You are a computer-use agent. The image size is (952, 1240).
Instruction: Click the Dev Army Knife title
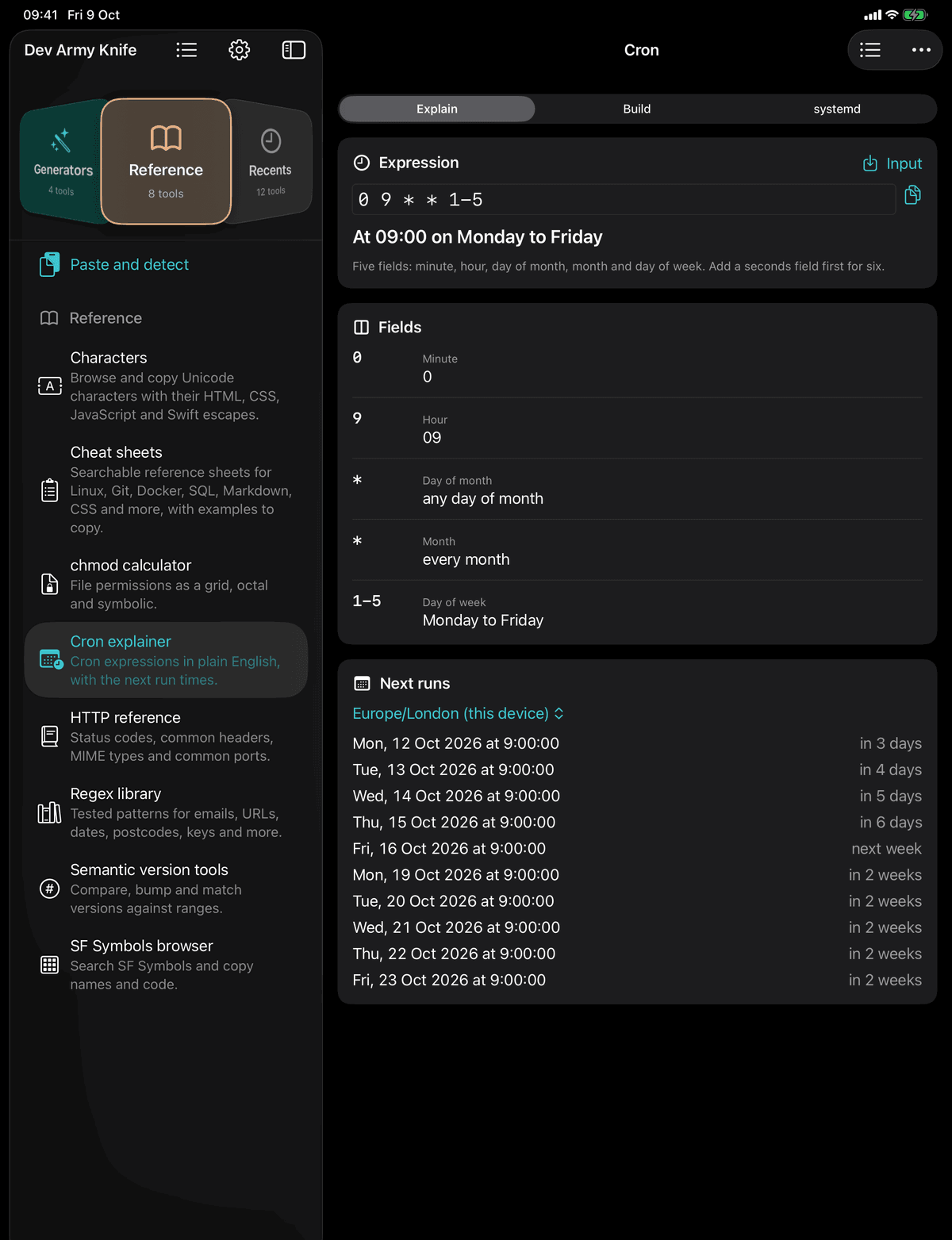click(x=80, y=50)
